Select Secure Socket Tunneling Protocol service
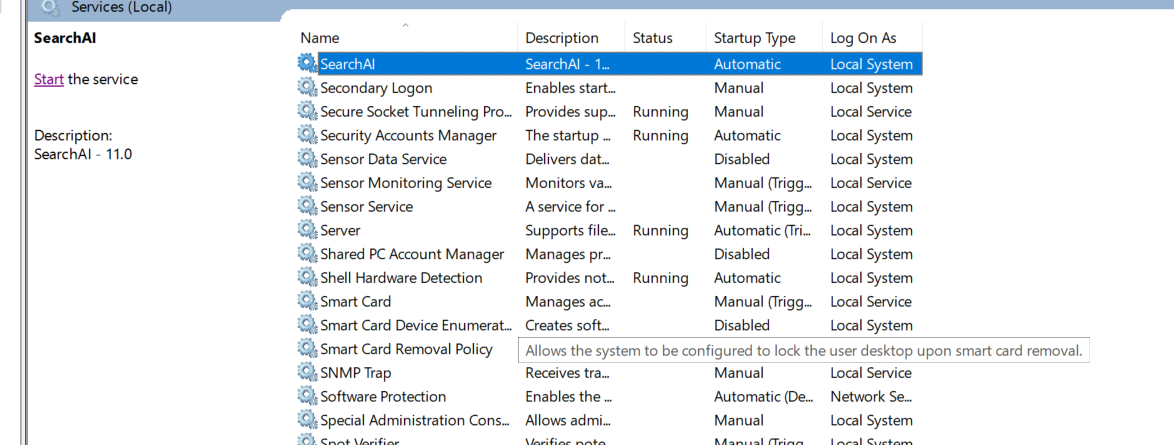Viewport: 1174px width, 445px height. click(416, 112)
